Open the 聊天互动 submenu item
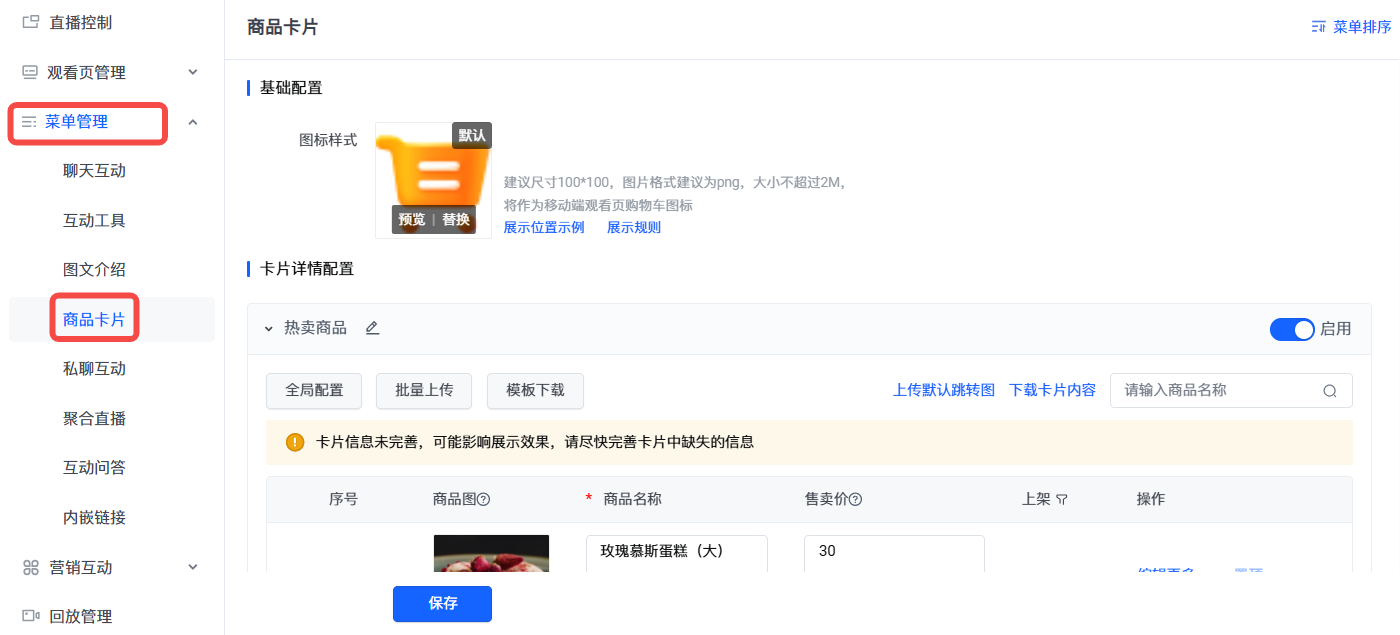 pyautogui.click(x=94, y=171)
